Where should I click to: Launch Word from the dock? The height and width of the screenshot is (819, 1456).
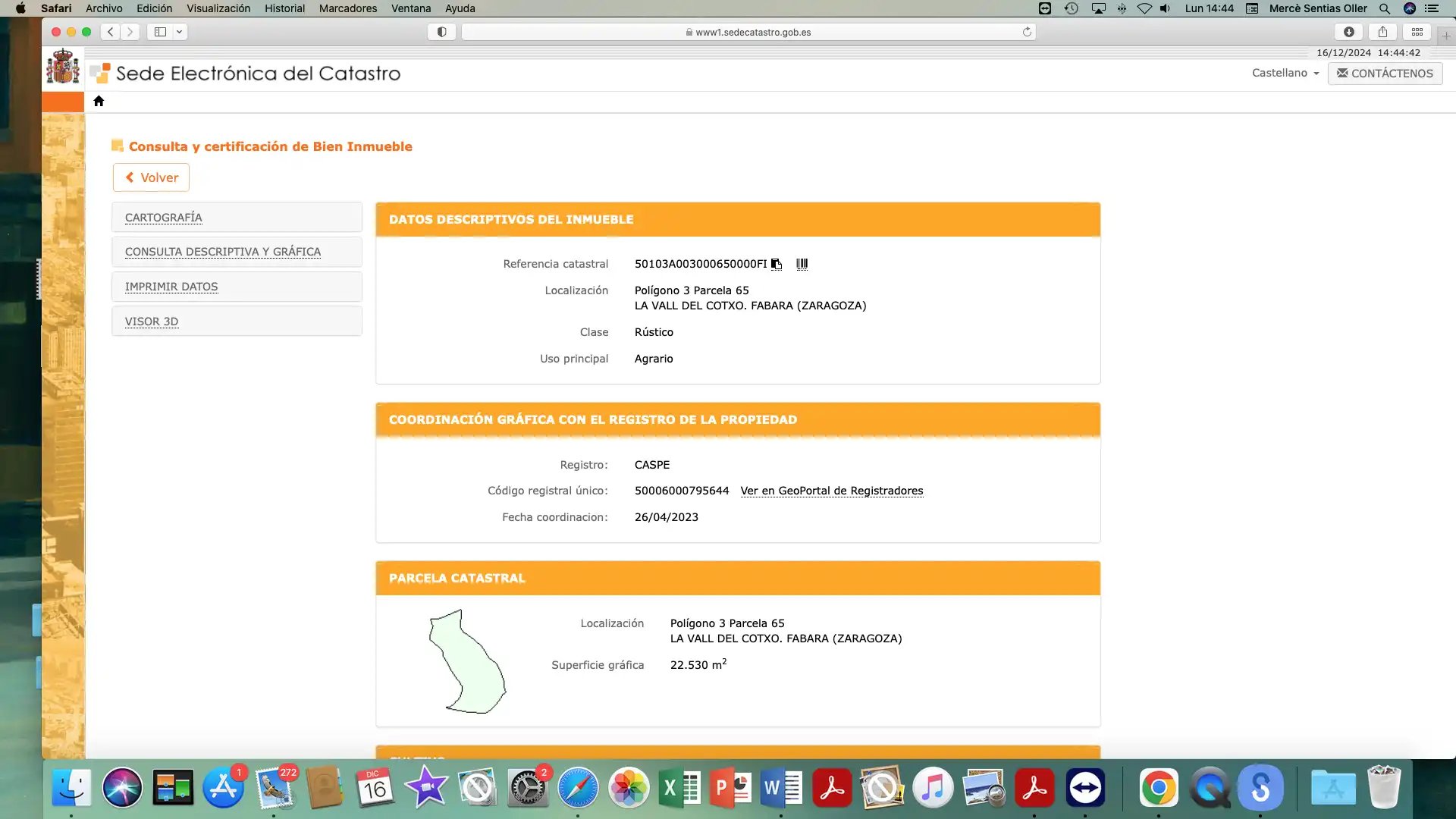pos(781,788)
